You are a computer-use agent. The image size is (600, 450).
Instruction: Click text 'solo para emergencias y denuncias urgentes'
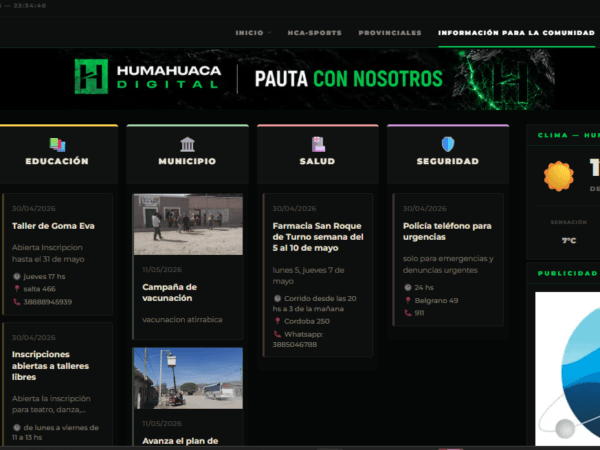(x=448, y=264)
